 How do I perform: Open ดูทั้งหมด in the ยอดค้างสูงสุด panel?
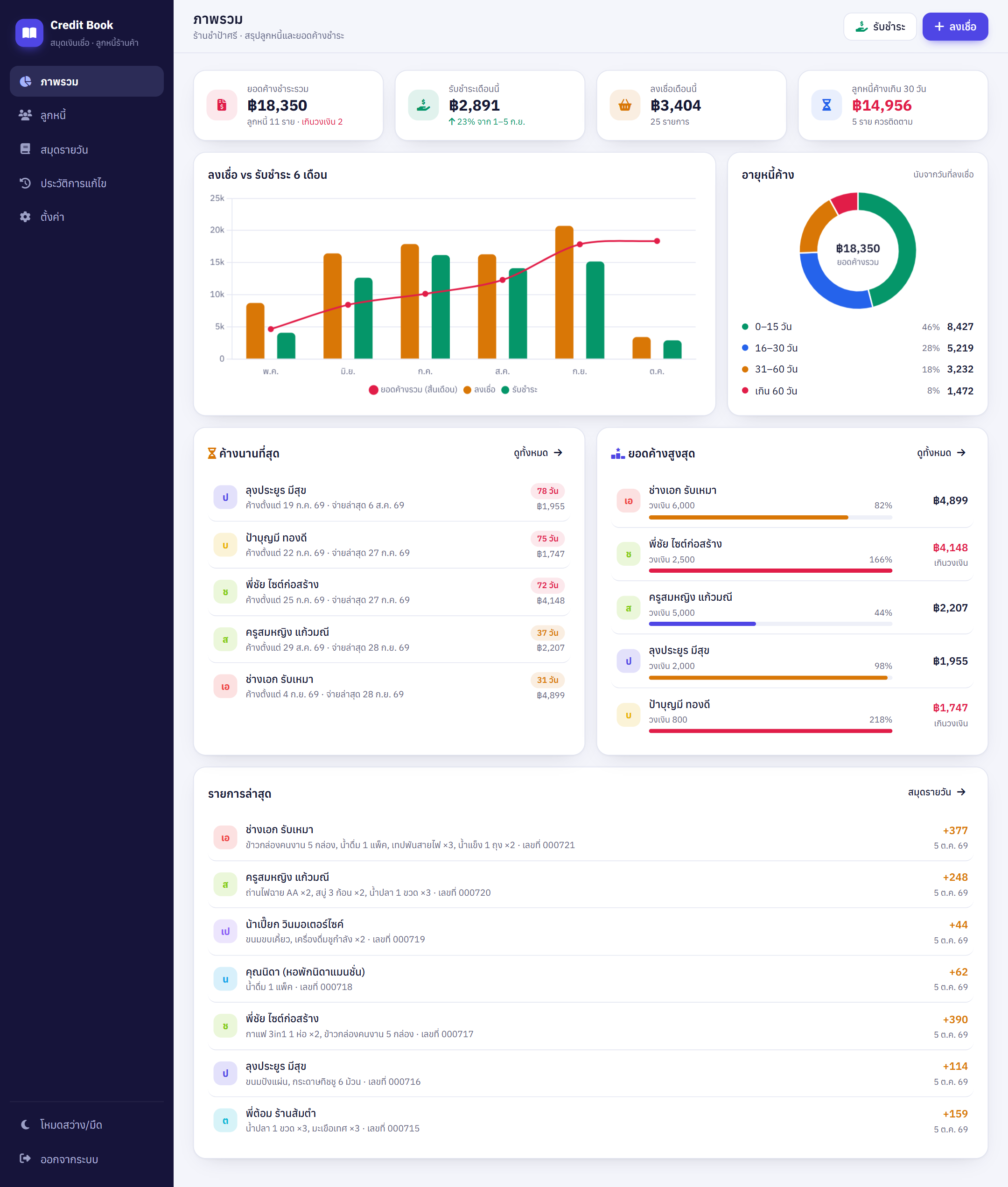(942, 453)
